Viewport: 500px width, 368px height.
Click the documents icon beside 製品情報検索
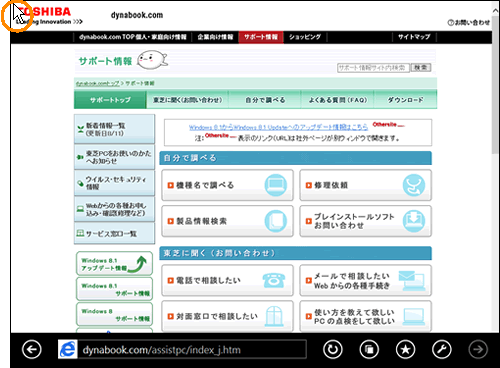click(276, 221)
